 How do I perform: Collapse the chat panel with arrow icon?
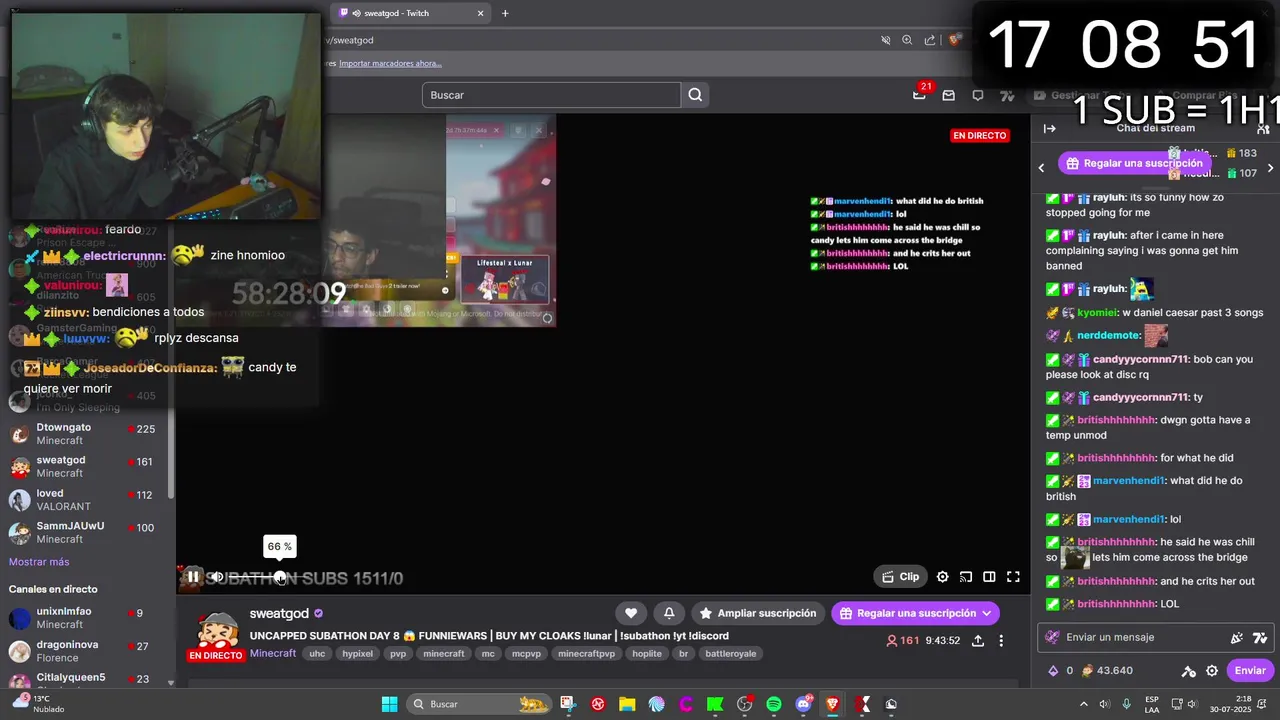click(x=1049, y=128)
